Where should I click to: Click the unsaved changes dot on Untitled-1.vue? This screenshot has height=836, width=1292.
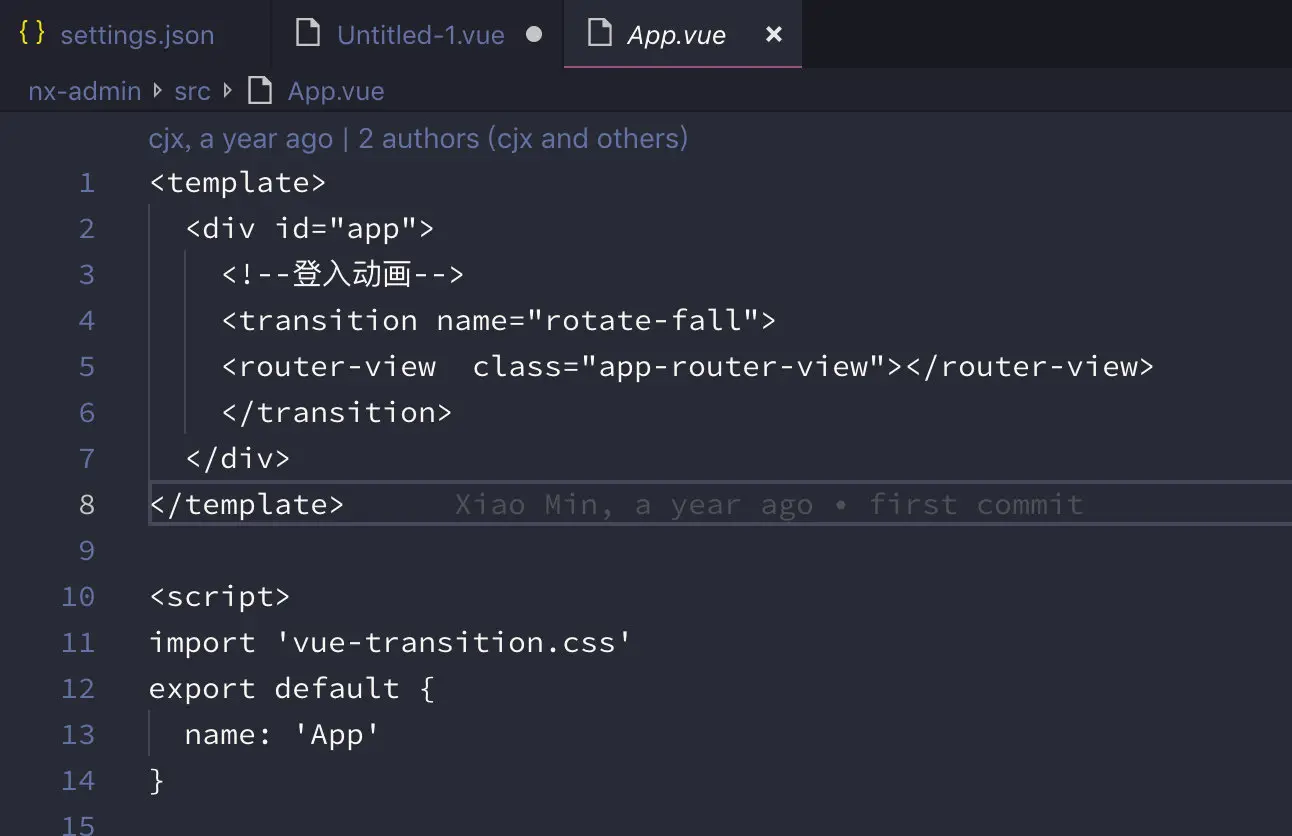[534, 34]
